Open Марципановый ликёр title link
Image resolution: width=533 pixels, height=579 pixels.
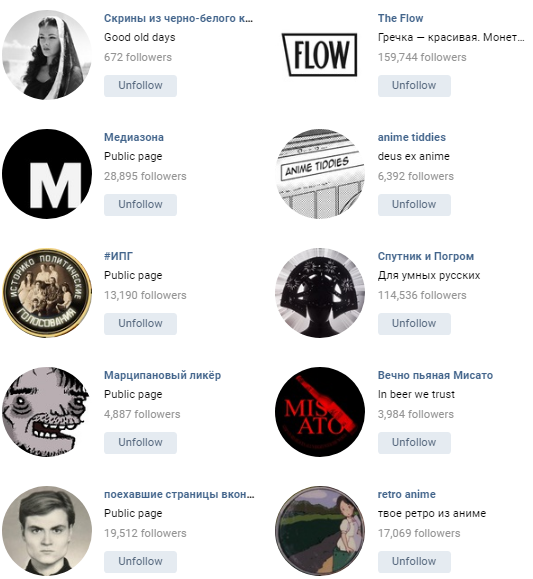163,375
